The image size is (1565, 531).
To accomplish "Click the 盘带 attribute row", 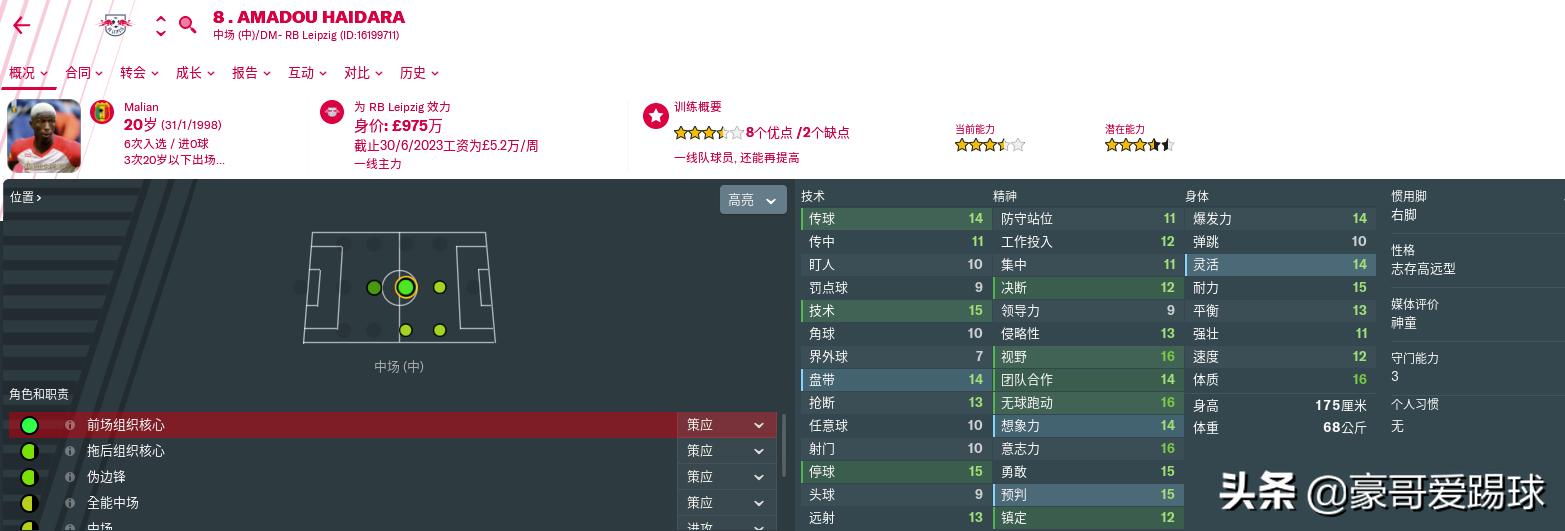I will [895, 380].
